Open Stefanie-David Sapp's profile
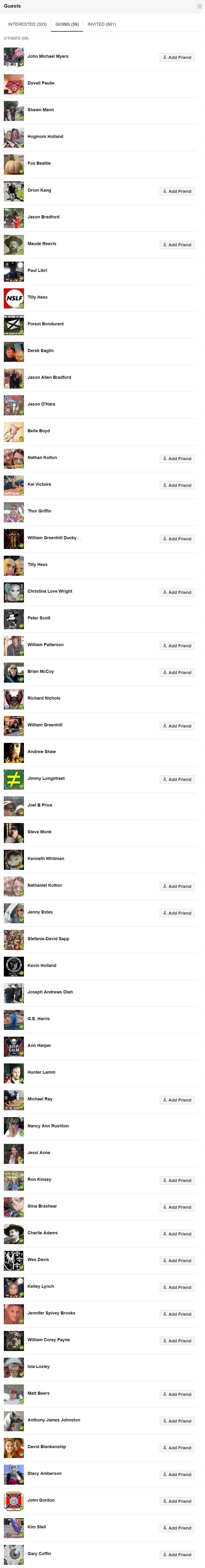Viewport: 205px width, 1568px height. pos(48,939)
